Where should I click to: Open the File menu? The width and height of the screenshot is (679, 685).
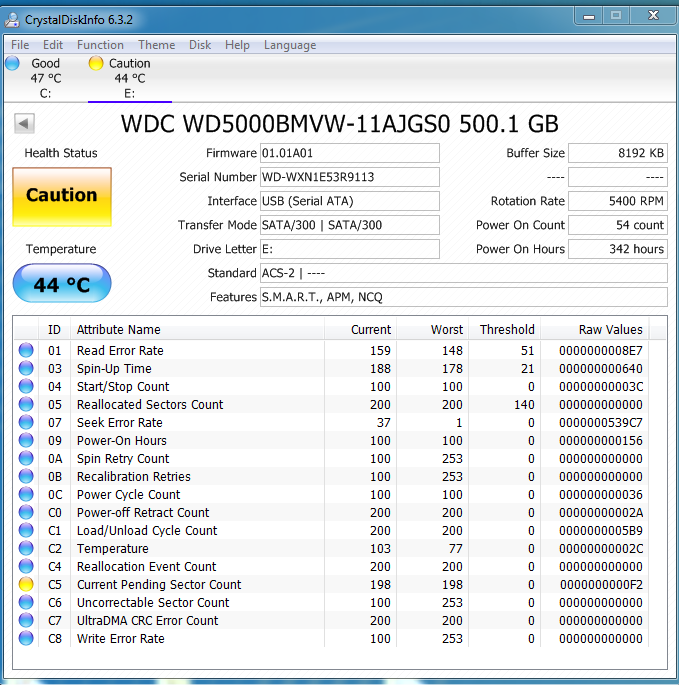pyautogui.click(x=20, y=45)
